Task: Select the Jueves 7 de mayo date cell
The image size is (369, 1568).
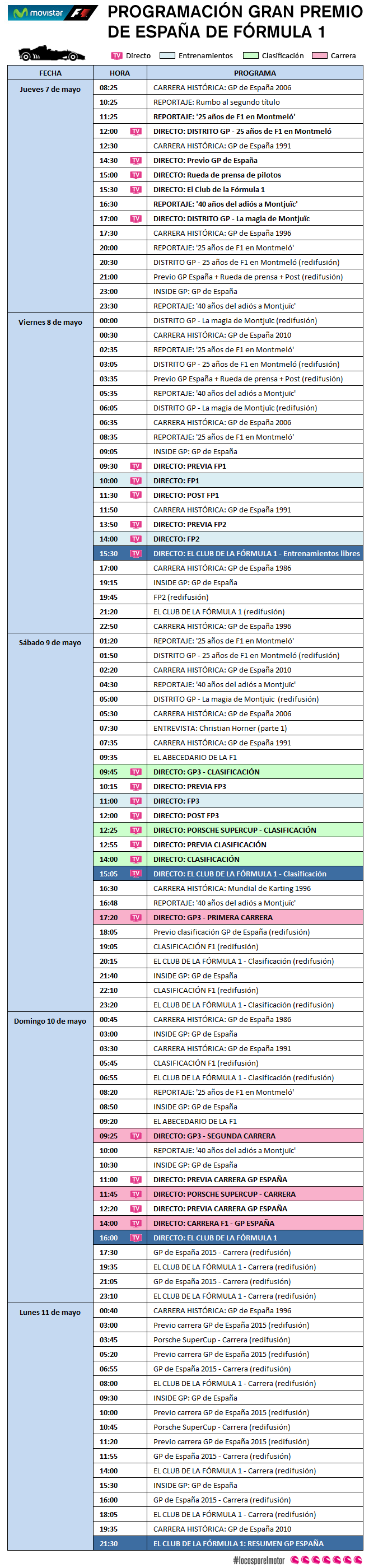Action: (50, 197)
